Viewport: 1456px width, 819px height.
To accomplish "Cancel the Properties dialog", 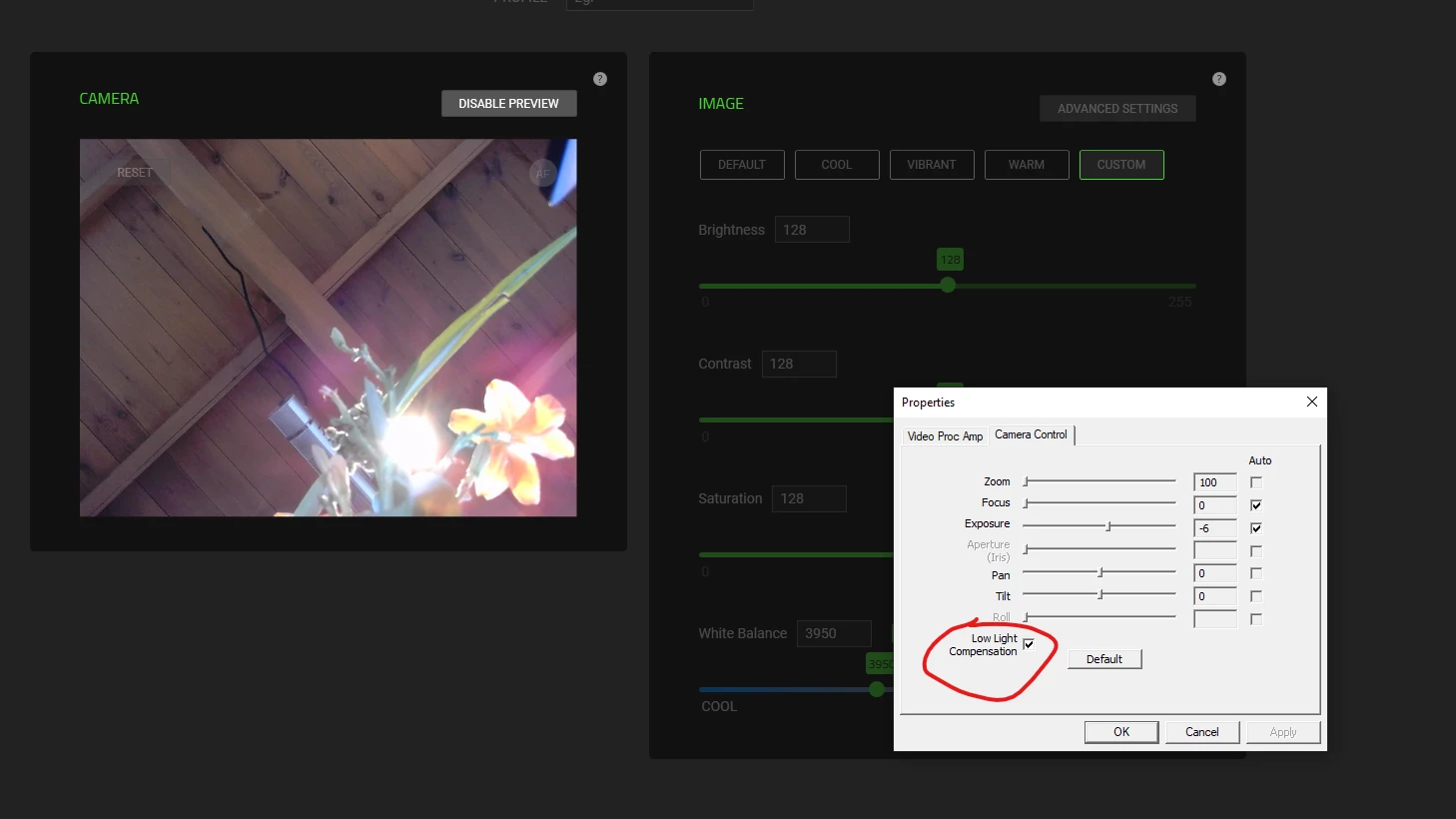I will pos(1202,732).
